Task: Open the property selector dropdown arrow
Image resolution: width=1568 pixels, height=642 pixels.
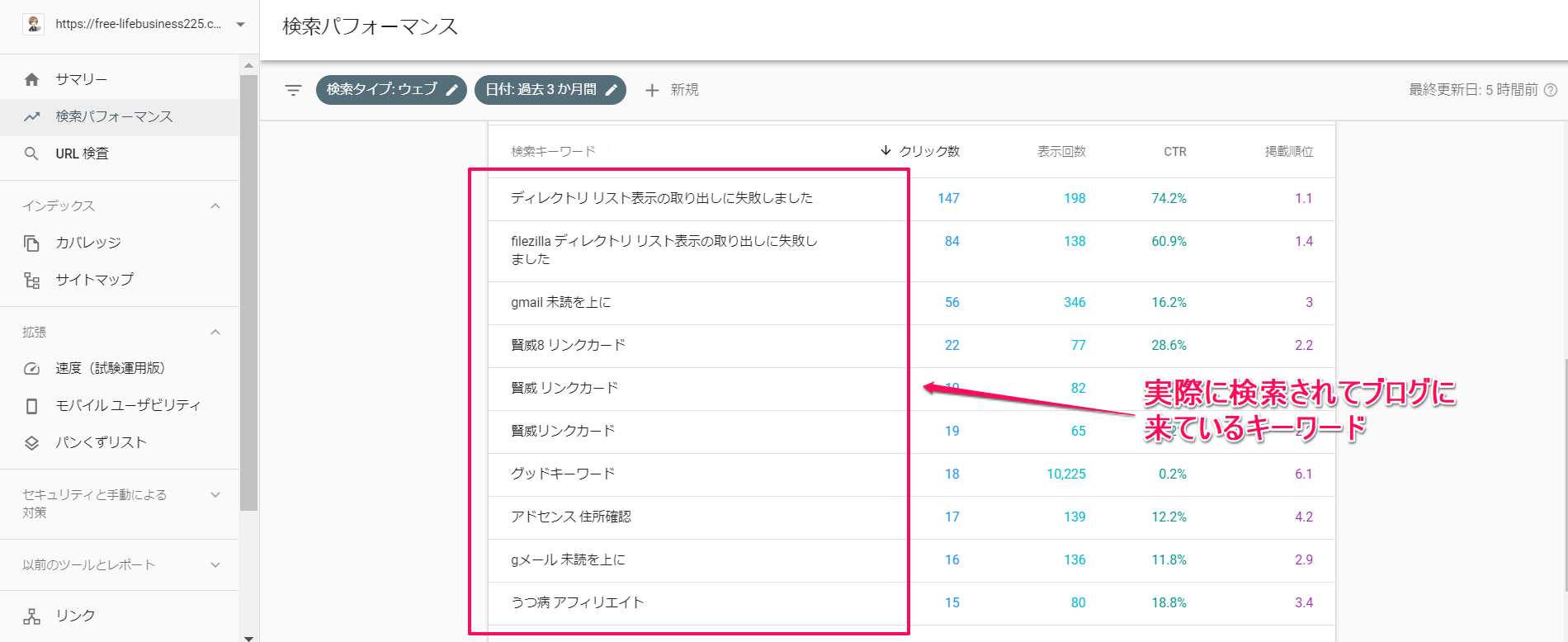Action: pos(240,25)
